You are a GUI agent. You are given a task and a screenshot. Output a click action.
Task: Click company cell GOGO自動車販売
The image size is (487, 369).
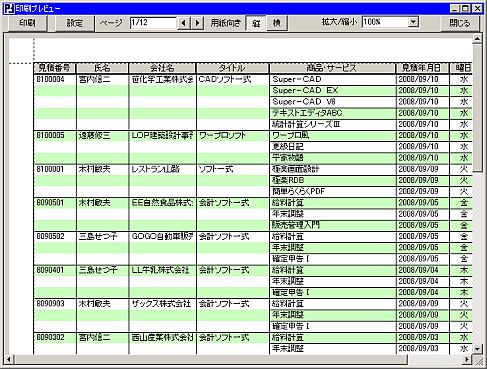coord(162,236)
